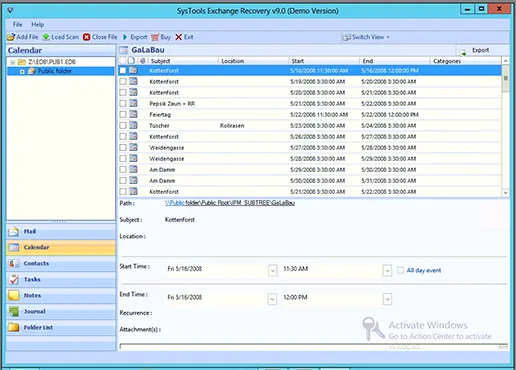Screen dimensions: 516x370
Task: Click the Exit red X icon
Action: coord(179,37)
